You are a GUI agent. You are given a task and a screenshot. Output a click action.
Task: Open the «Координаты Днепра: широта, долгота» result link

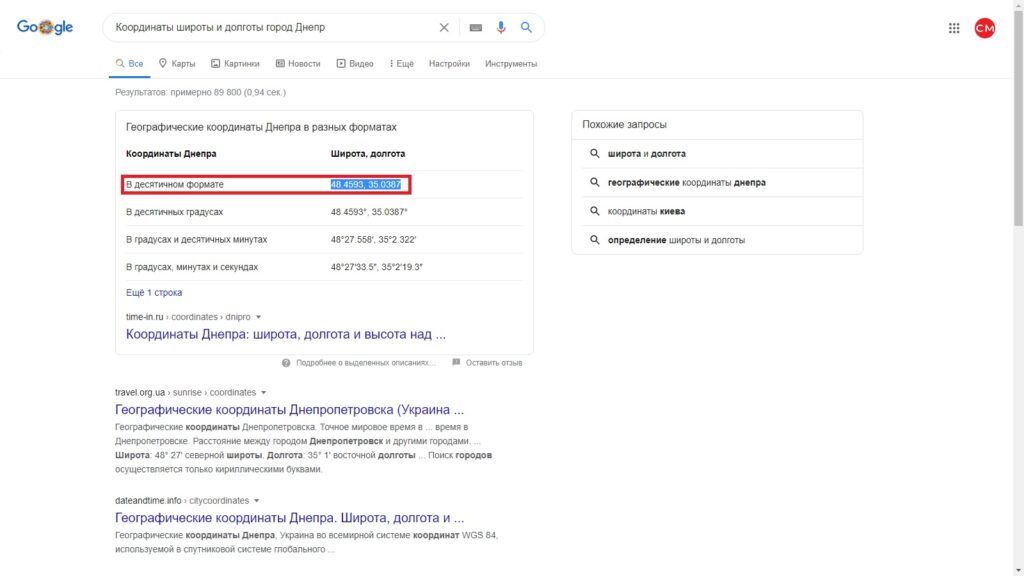(286, 335)
